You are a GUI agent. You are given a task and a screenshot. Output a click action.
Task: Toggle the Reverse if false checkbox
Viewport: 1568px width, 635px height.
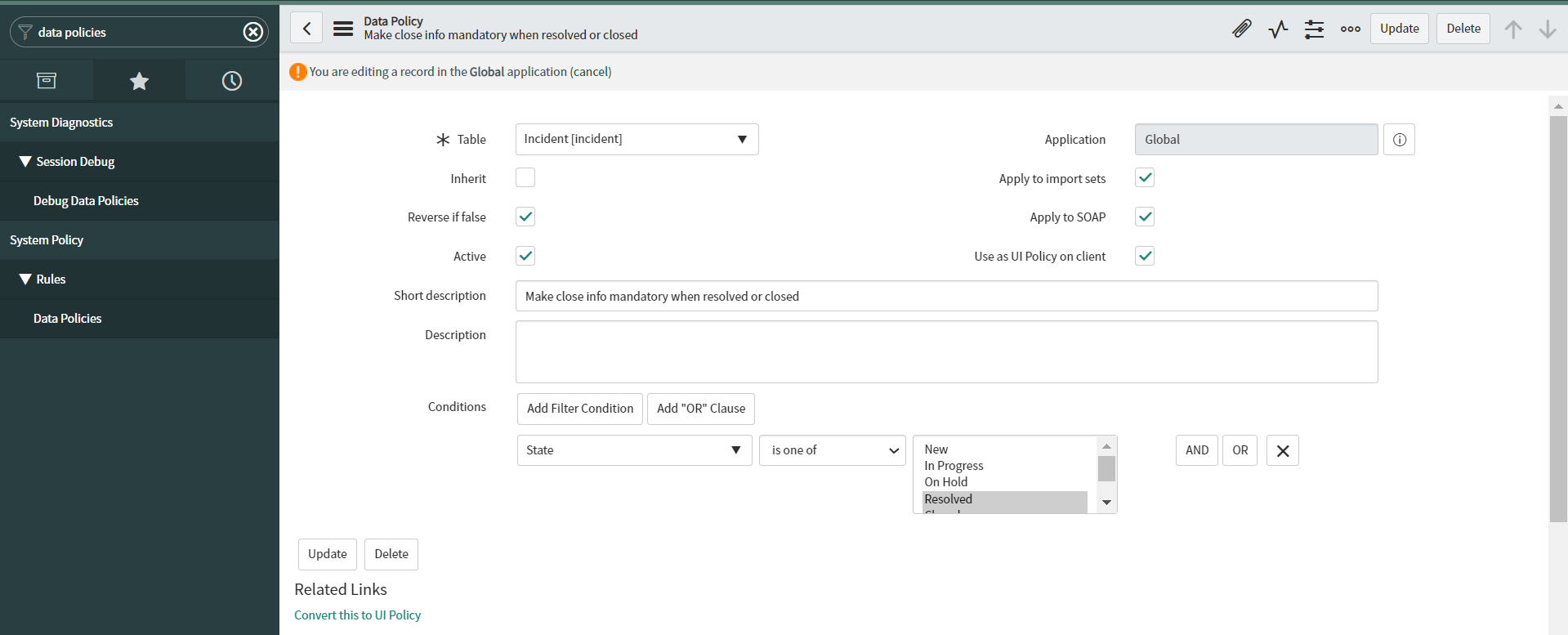[x=525, y=217]
